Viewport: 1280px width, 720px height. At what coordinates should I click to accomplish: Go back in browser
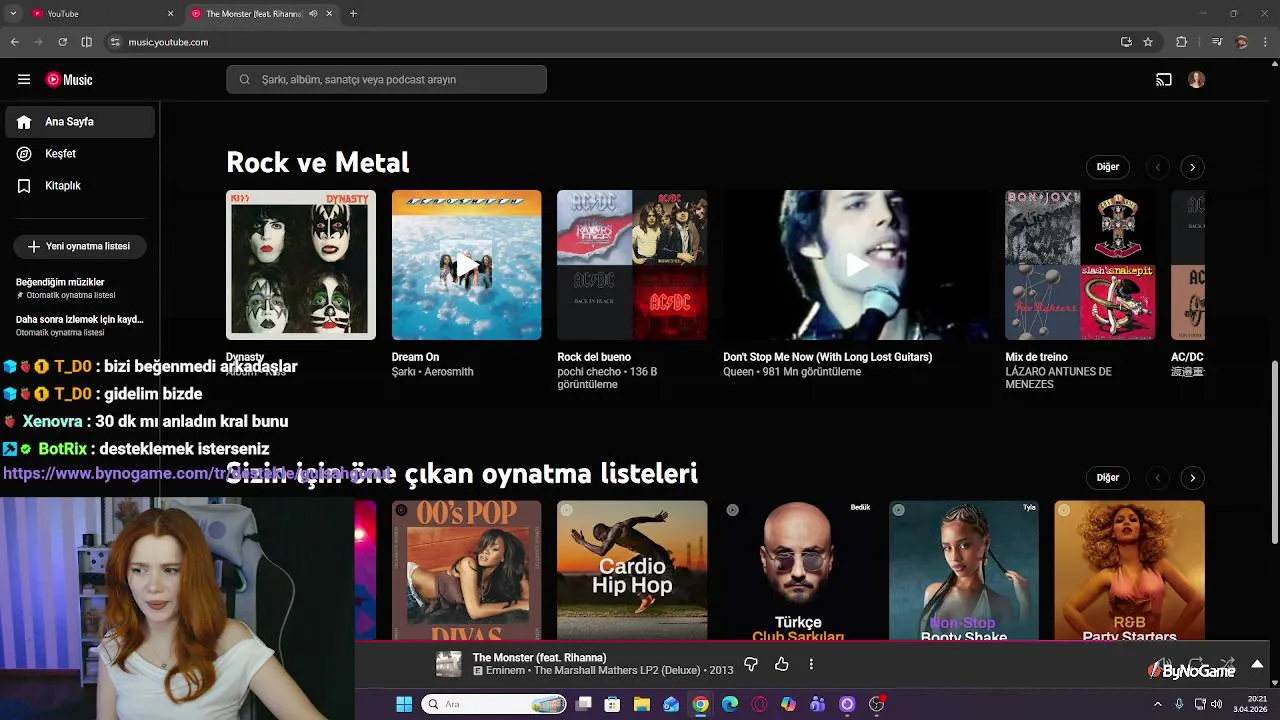pos(14,42)
